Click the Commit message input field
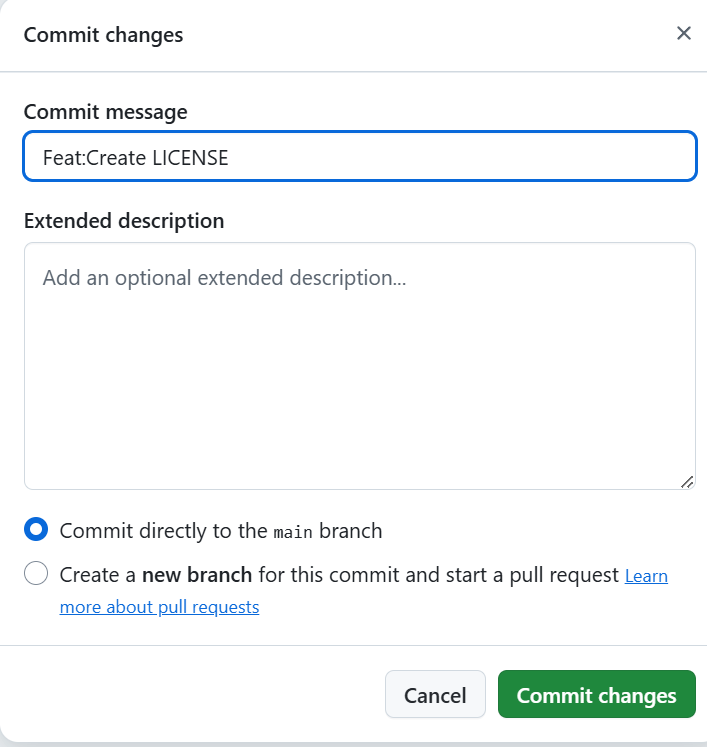Image resolution: width=707 pixels, height=747 pixels. pyautogui.click(x=360, y=156)
